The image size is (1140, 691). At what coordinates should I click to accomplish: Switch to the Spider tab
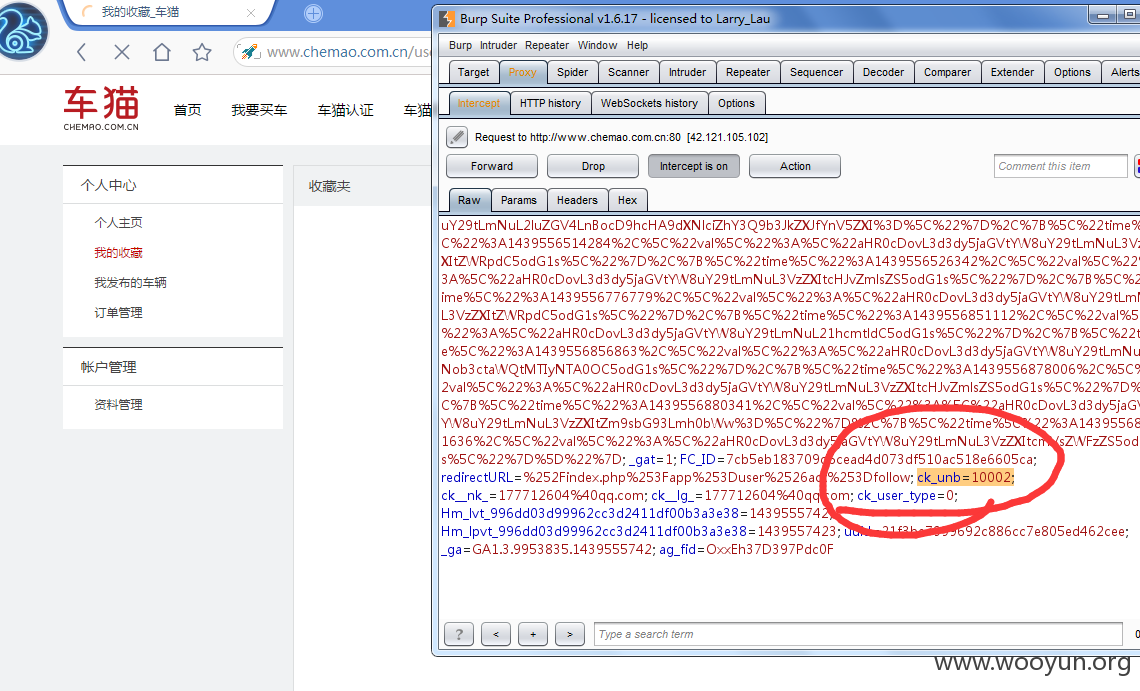(x=572, y=72)
